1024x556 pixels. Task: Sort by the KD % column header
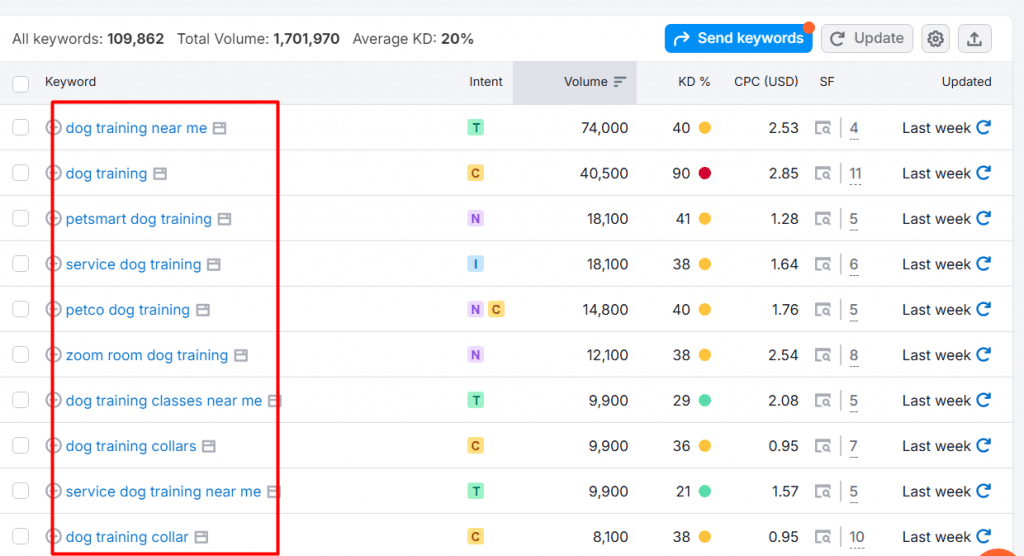click(694, 82)
